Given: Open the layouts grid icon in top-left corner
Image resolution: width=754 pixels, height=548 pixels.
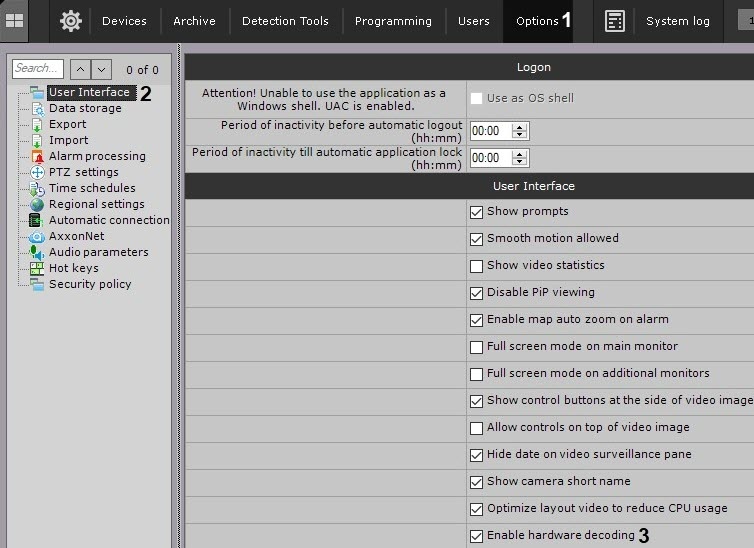Looking at the screenshot, I should click(x=14, y=20).
